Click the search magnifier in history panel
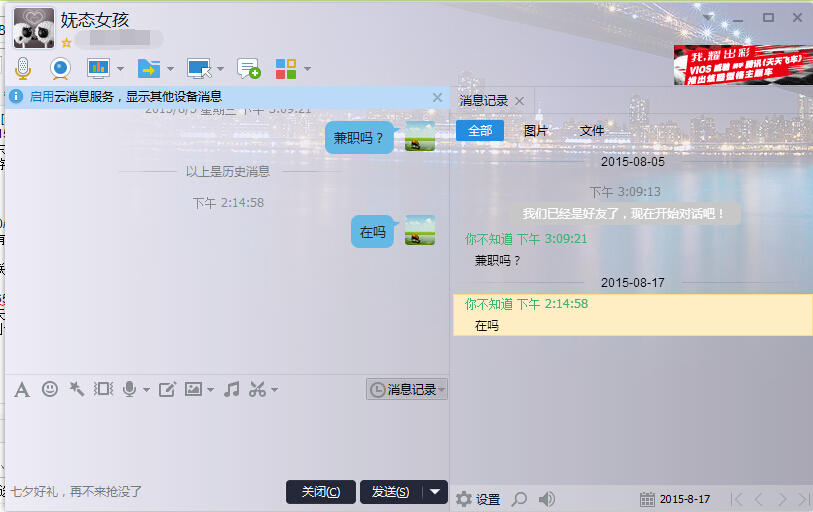 click(519, 499)
